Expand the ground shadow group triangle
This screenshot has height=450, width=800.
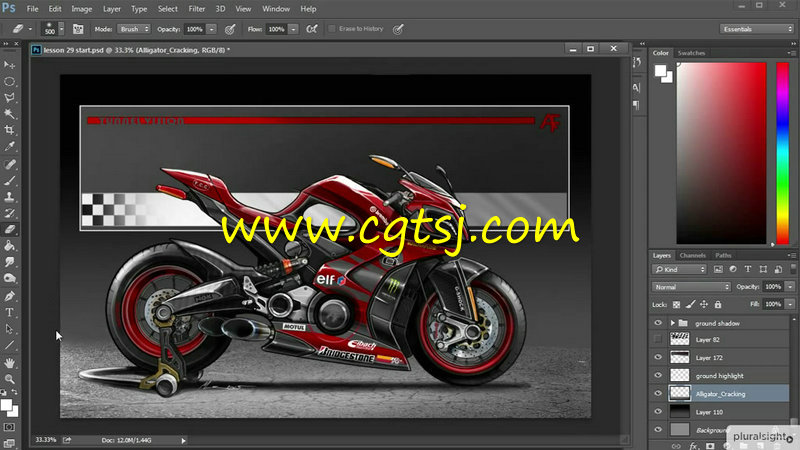coord(672,323)
